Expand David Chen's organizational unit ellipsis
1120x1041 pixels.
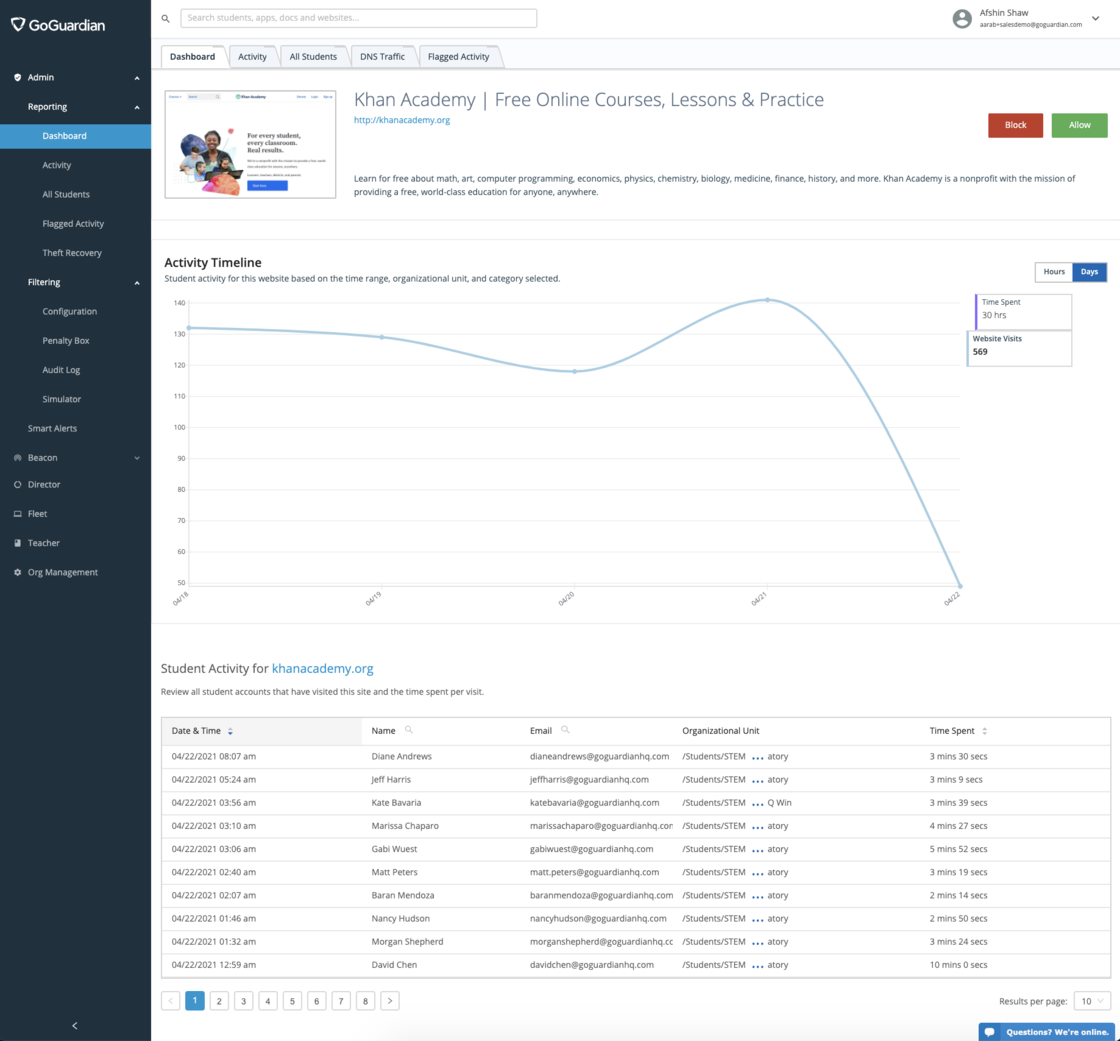[x=757, y=966]
